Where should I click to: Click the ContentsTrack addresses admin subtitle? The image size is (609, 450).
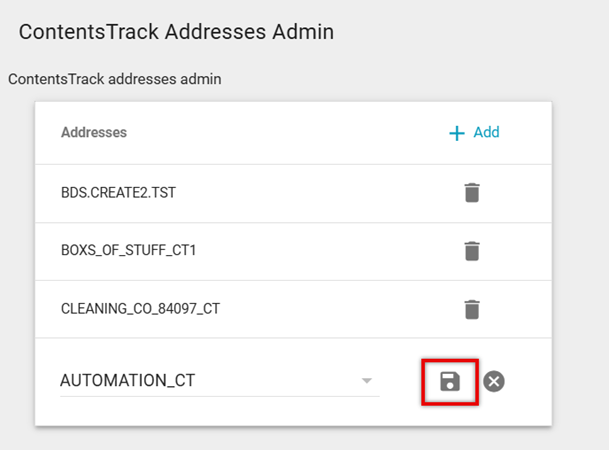pyautogui.click(x=114, y=78)
